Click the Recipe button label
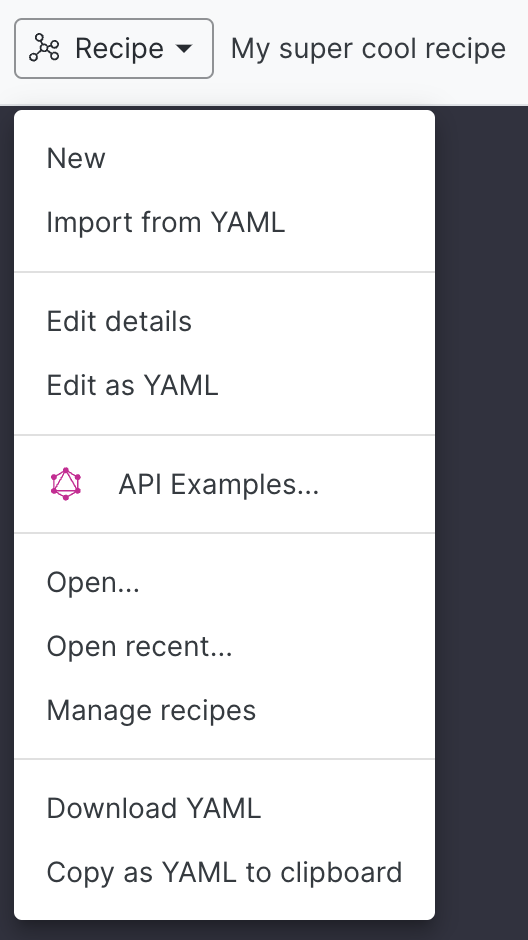The width and height of the screenshot is (528, 940). (x=119, y=49)
